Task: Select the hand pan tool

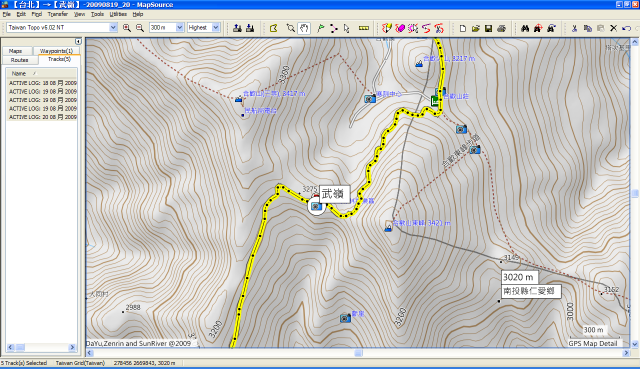Action: (x=304, y=28)
